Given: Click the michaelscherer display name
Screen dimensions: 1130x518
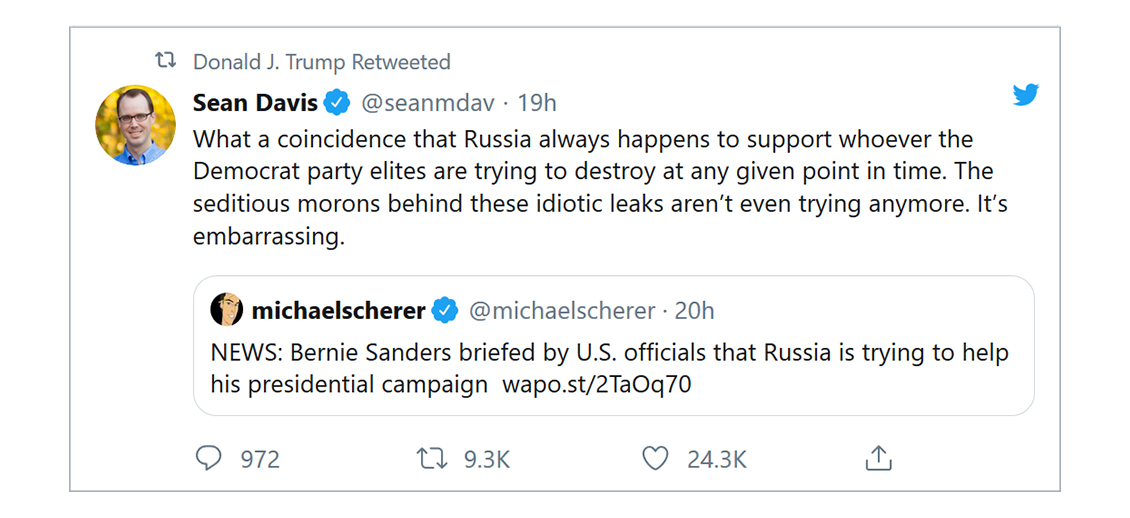Looking at the screenshot, I should pyautogui.click(x=338, y=311).
